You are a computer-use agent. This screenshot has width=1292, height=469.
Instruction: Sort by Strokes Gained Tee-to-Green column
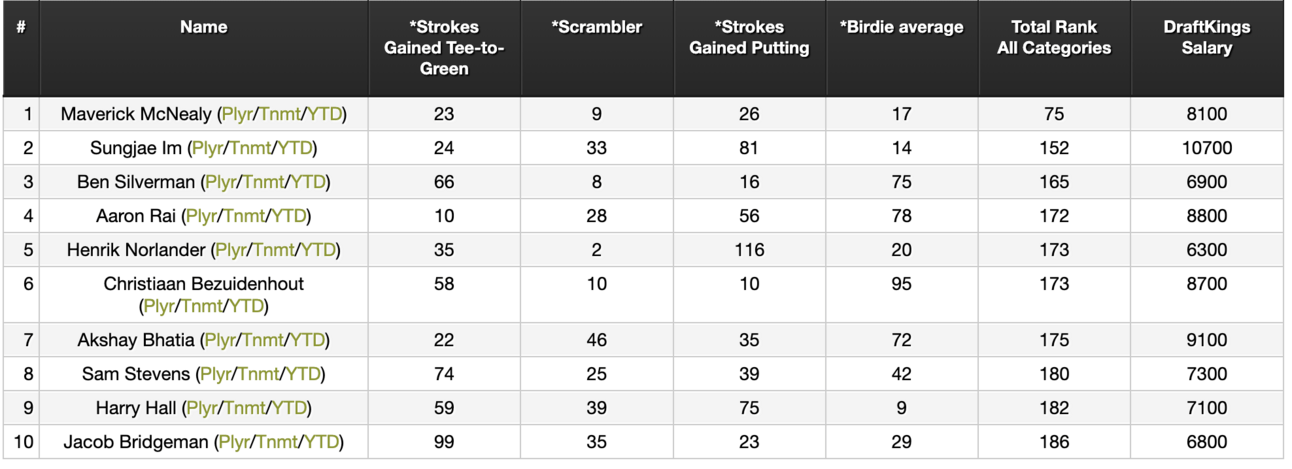pos(444,48)
